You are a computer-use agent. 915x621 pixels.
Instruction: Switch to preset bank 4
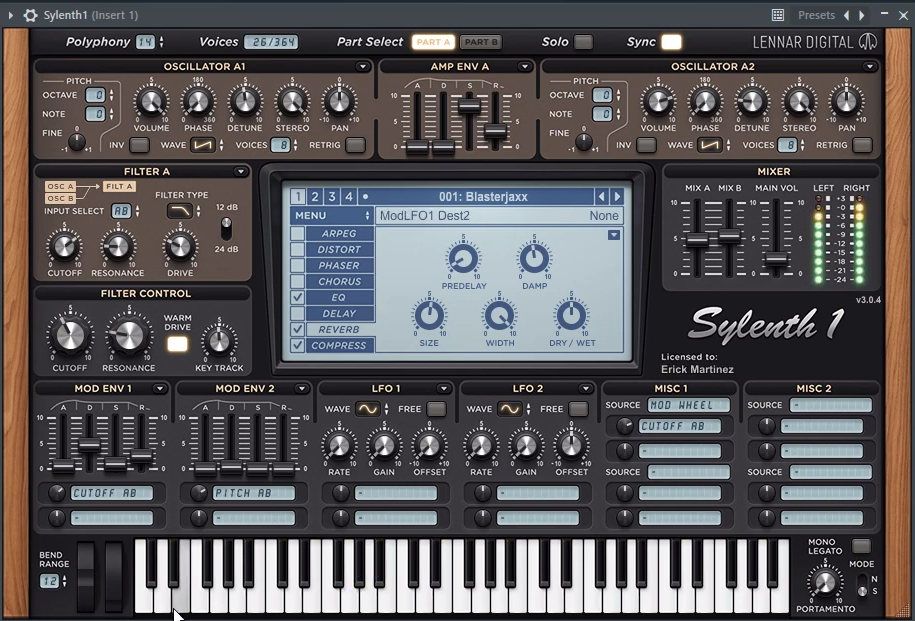349,197
